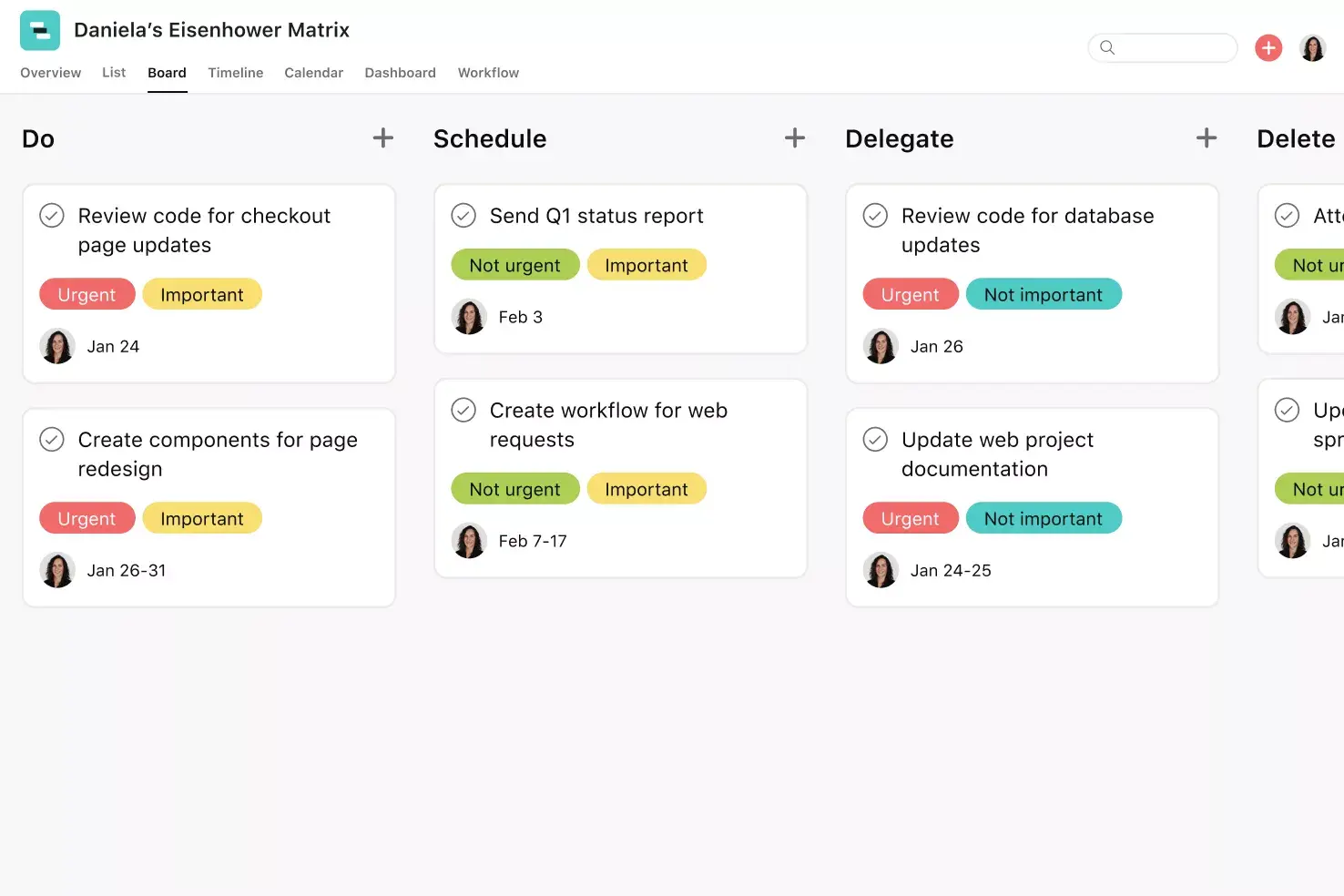Open the 'Send Q1 status report' task card

pos(596,216)
